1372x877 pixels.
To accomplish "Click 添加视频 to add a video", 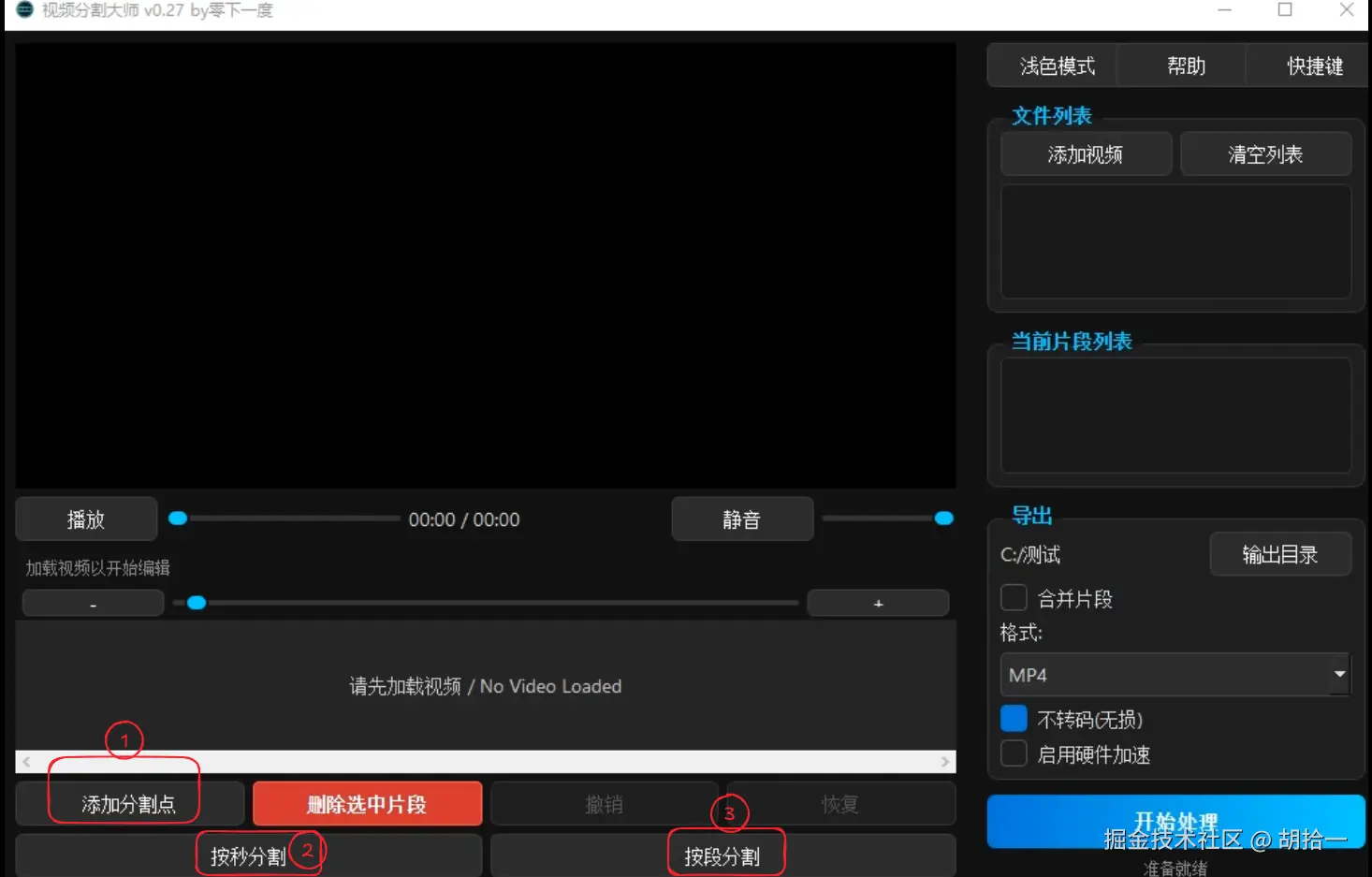I will point(1086,154).
